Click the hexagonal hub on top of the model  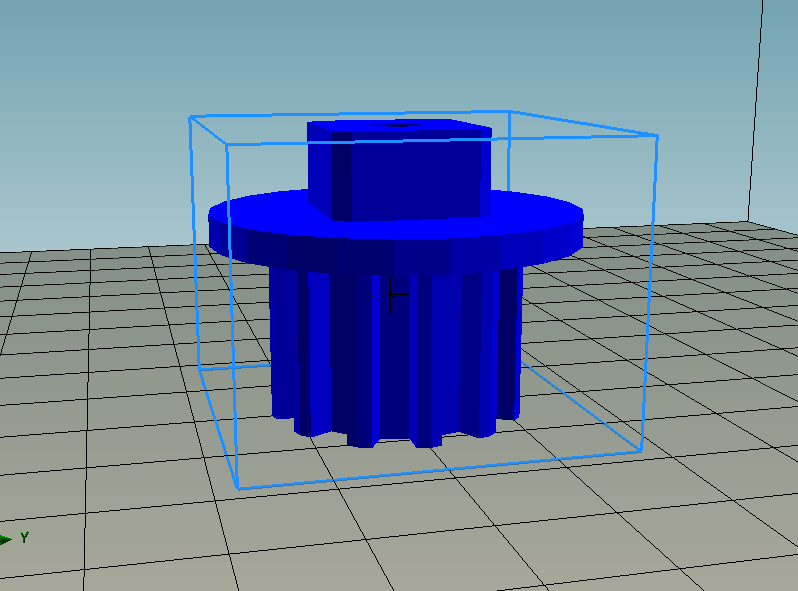(x=400, y=171)
